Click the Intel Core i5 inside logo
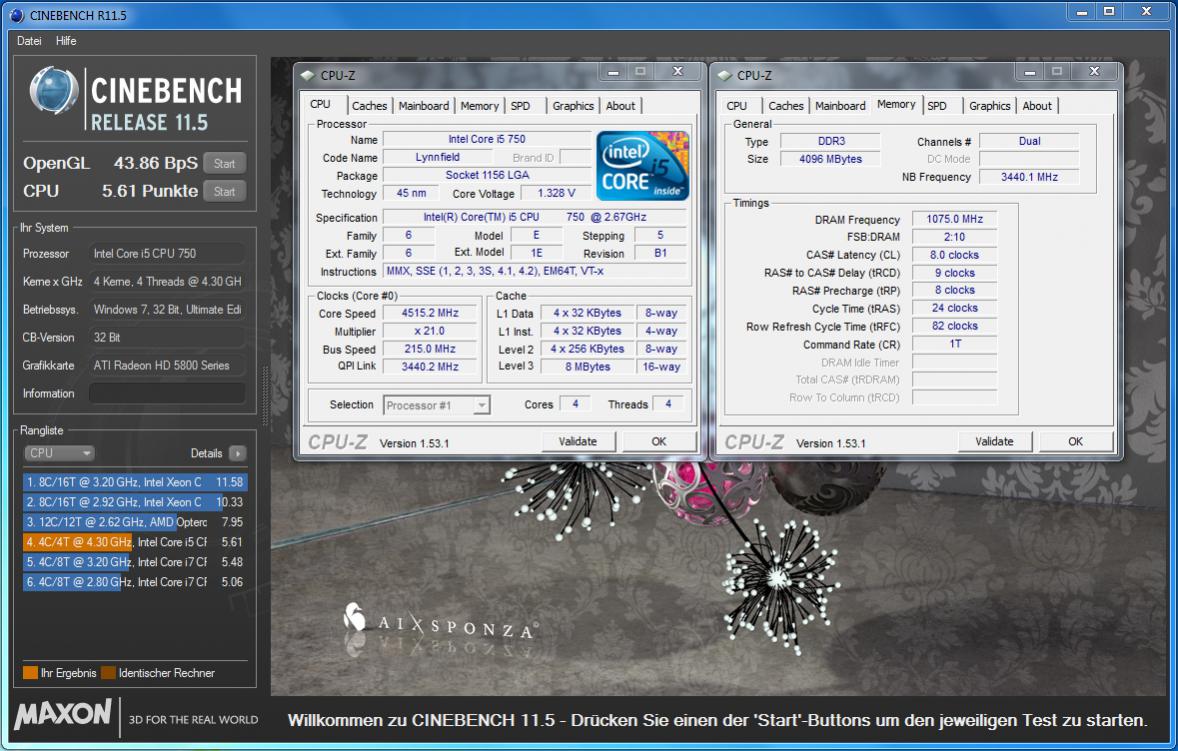The width and height of the screenshot is (1178, 751). (642, 166)
